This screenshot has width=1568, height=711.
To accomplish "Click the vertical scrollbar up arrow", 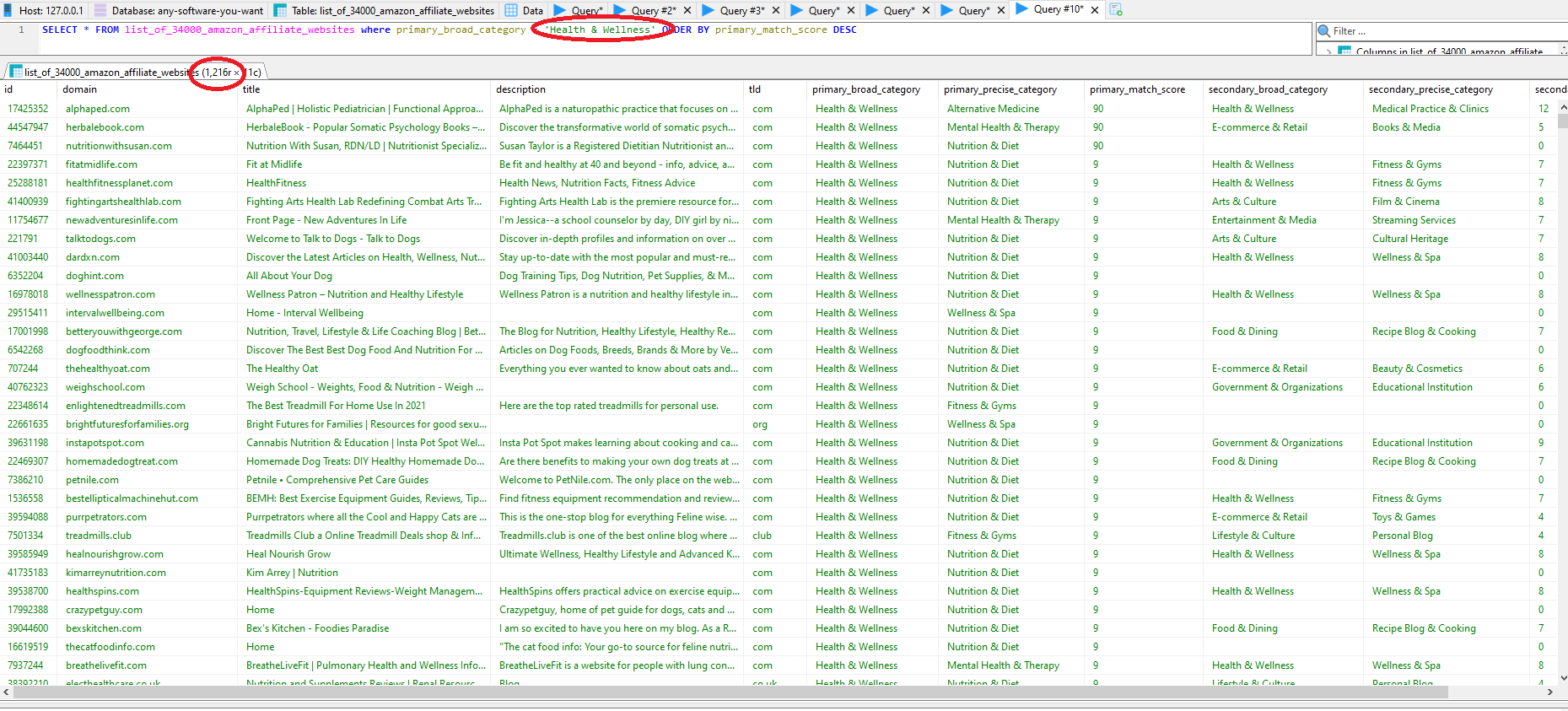I will click(1562, 108).
